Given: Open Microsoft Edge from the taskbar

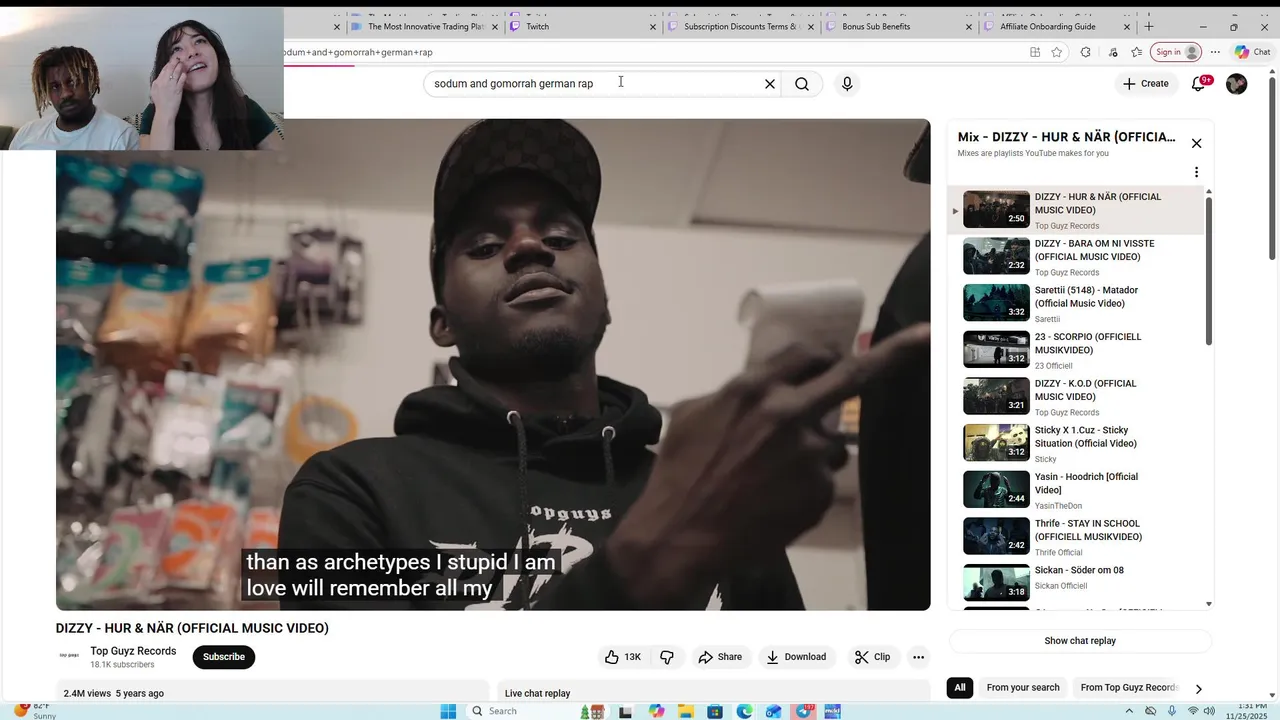Looking at the screenshot, I should 744,711.
